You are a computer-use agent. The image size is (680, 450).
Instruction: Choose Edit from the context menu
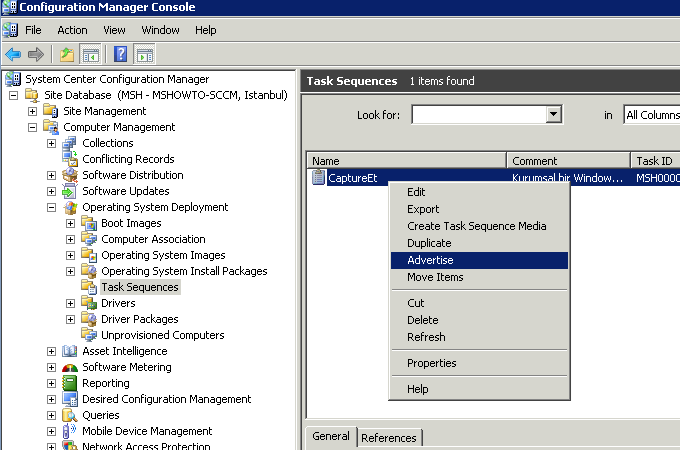point(479,192)
